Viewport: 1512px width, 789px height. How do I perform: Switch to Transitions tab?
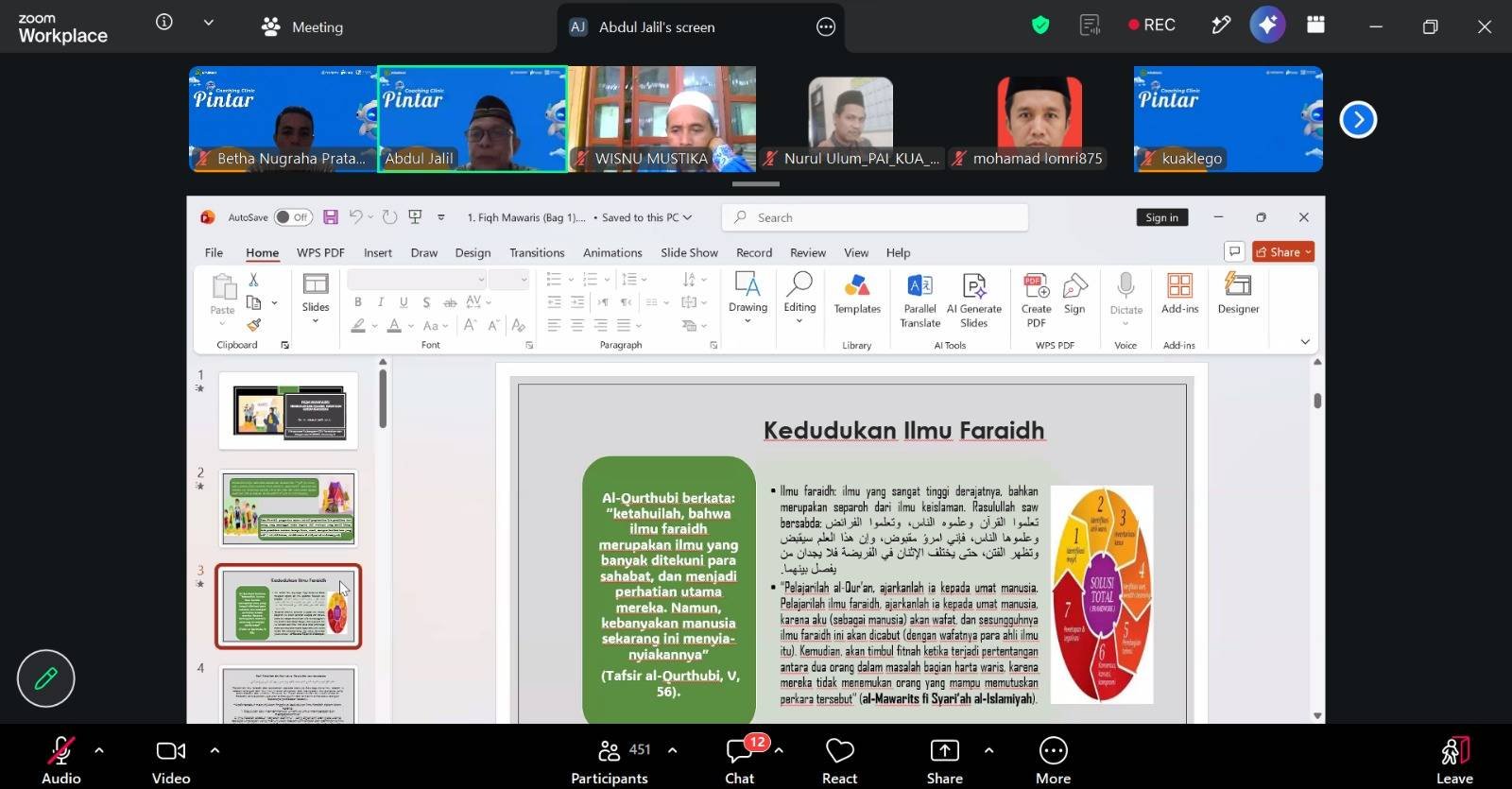537,252
